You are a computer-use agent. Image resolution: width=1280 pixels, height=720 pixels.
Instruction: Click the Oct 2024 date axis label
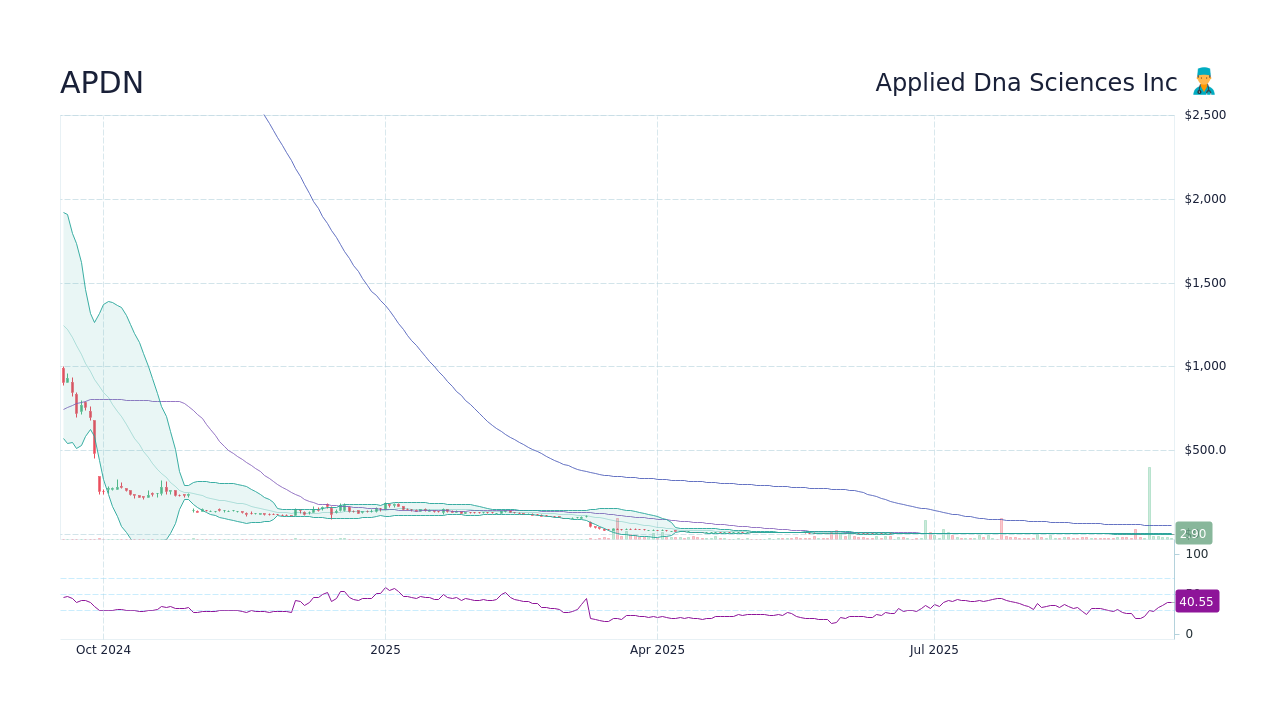103,649
